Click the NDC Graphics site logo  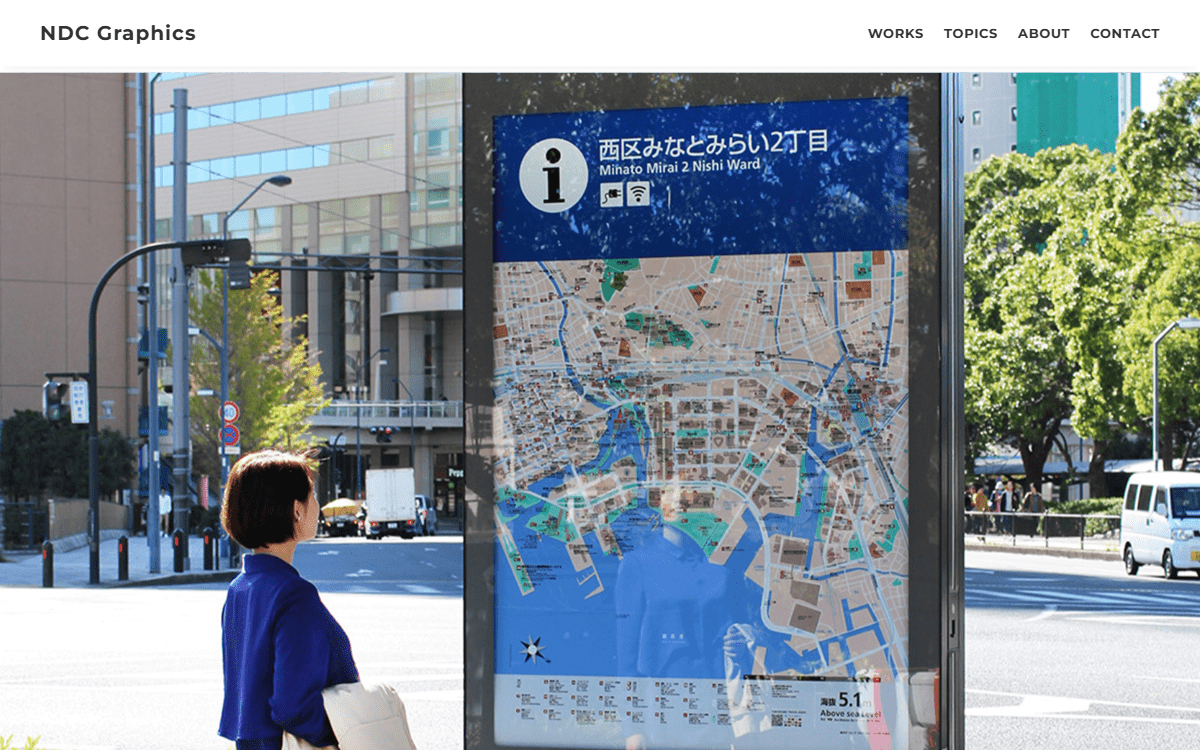pyautogui.click(x=118, y=33)
